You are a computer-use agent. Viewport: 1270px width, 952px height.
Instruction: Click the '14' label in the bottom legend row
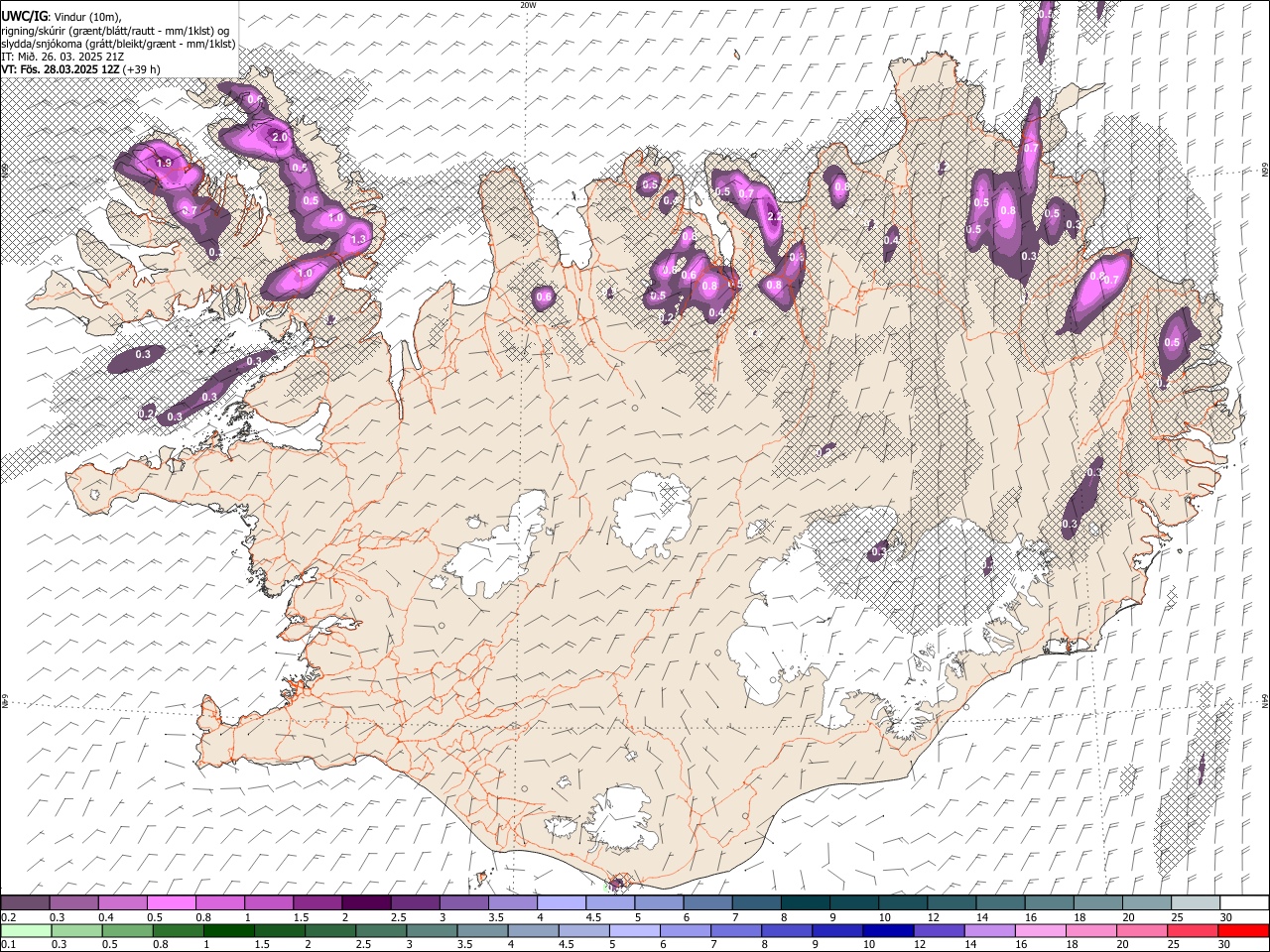click(970, 945)
